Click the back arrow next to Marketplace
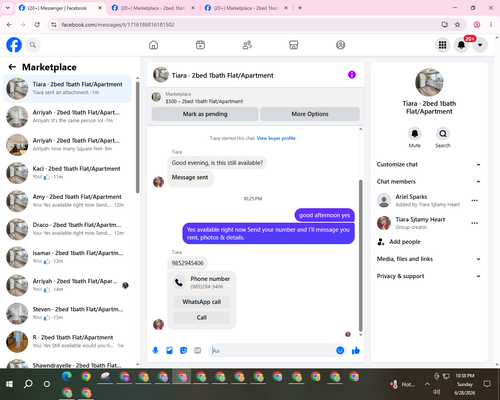 [12, 67]
